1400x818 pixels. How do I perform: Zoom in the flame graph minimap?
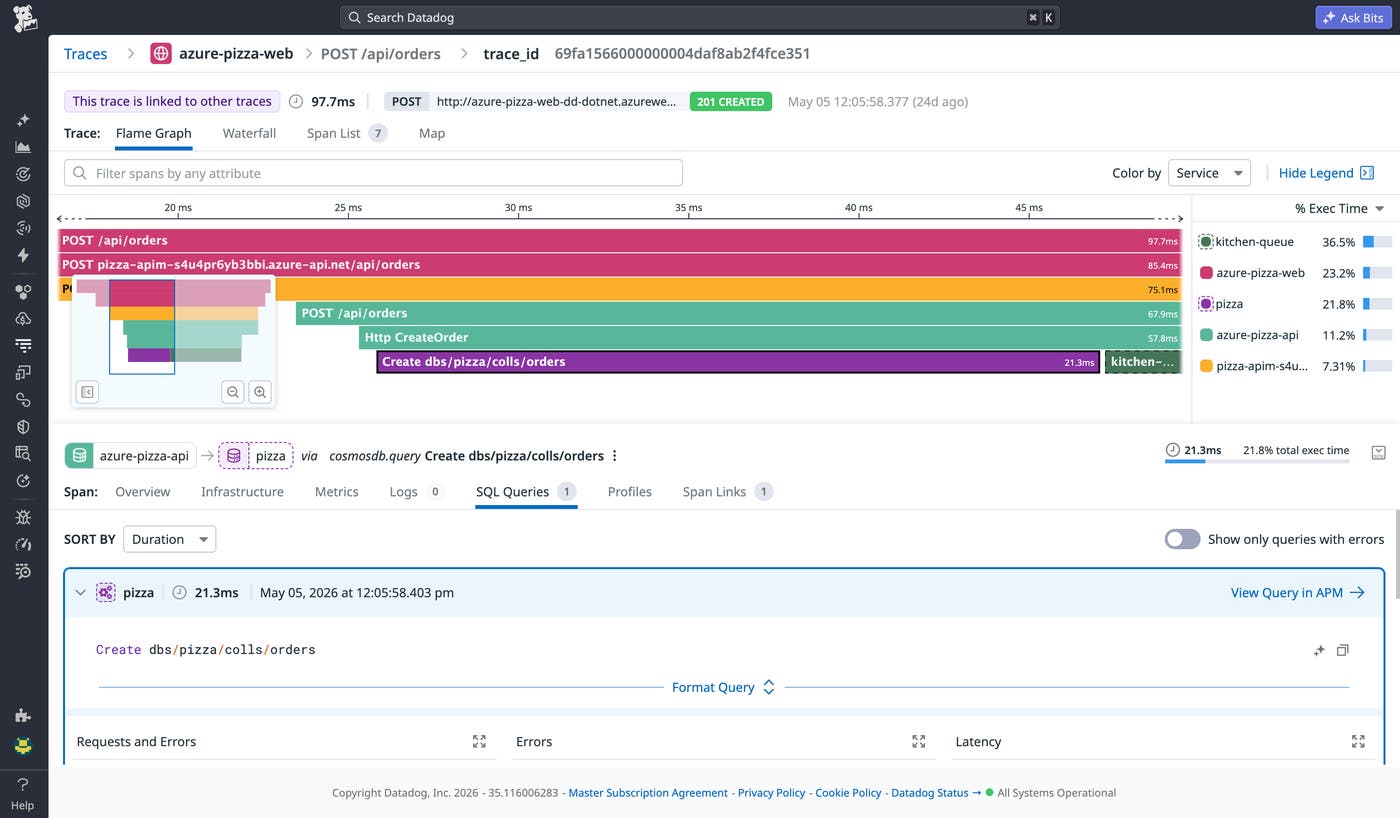tap(260, 392)
